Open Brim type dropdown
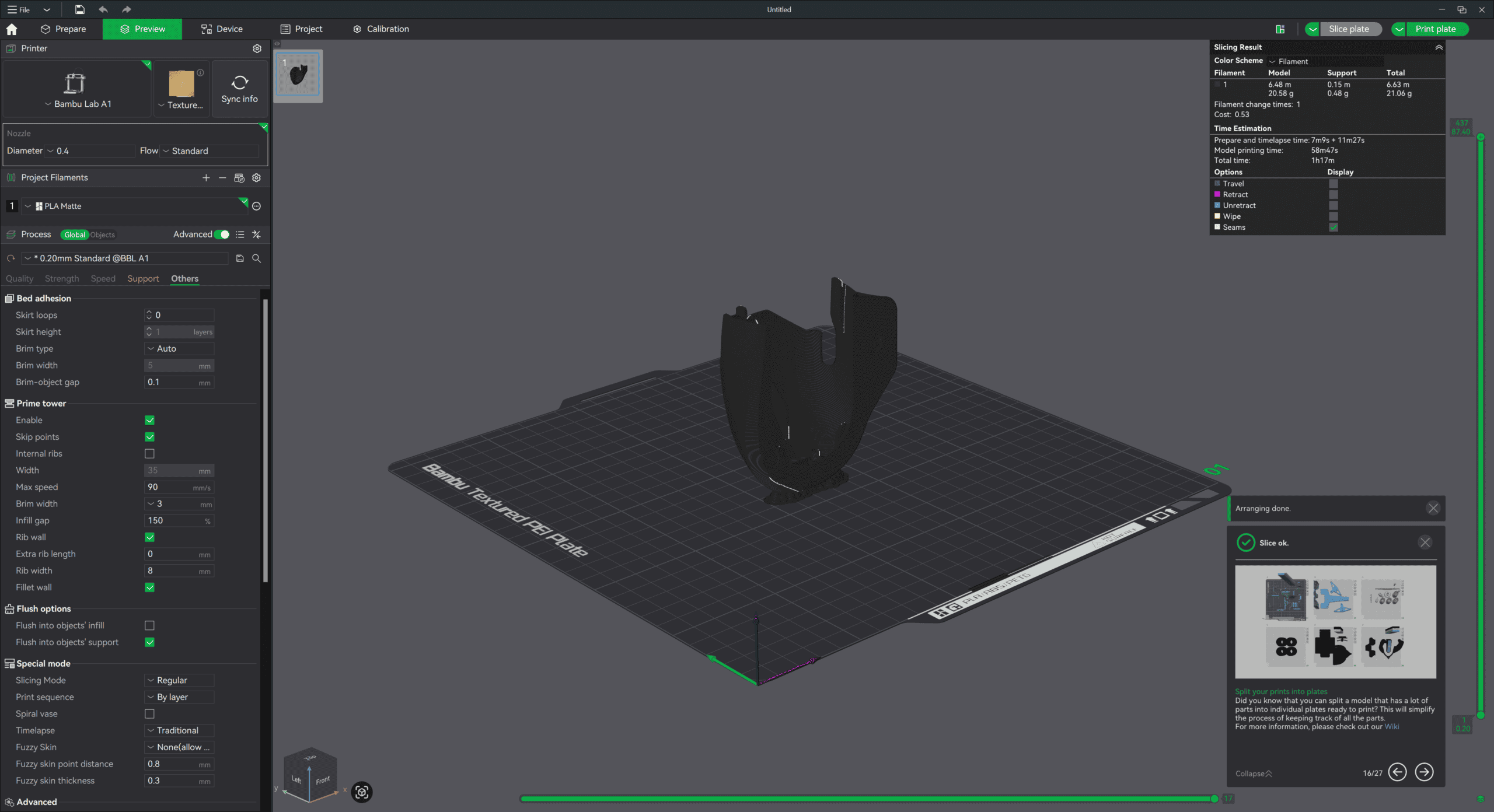Screen dimensions: 1494x812 (x=179, y=349)
